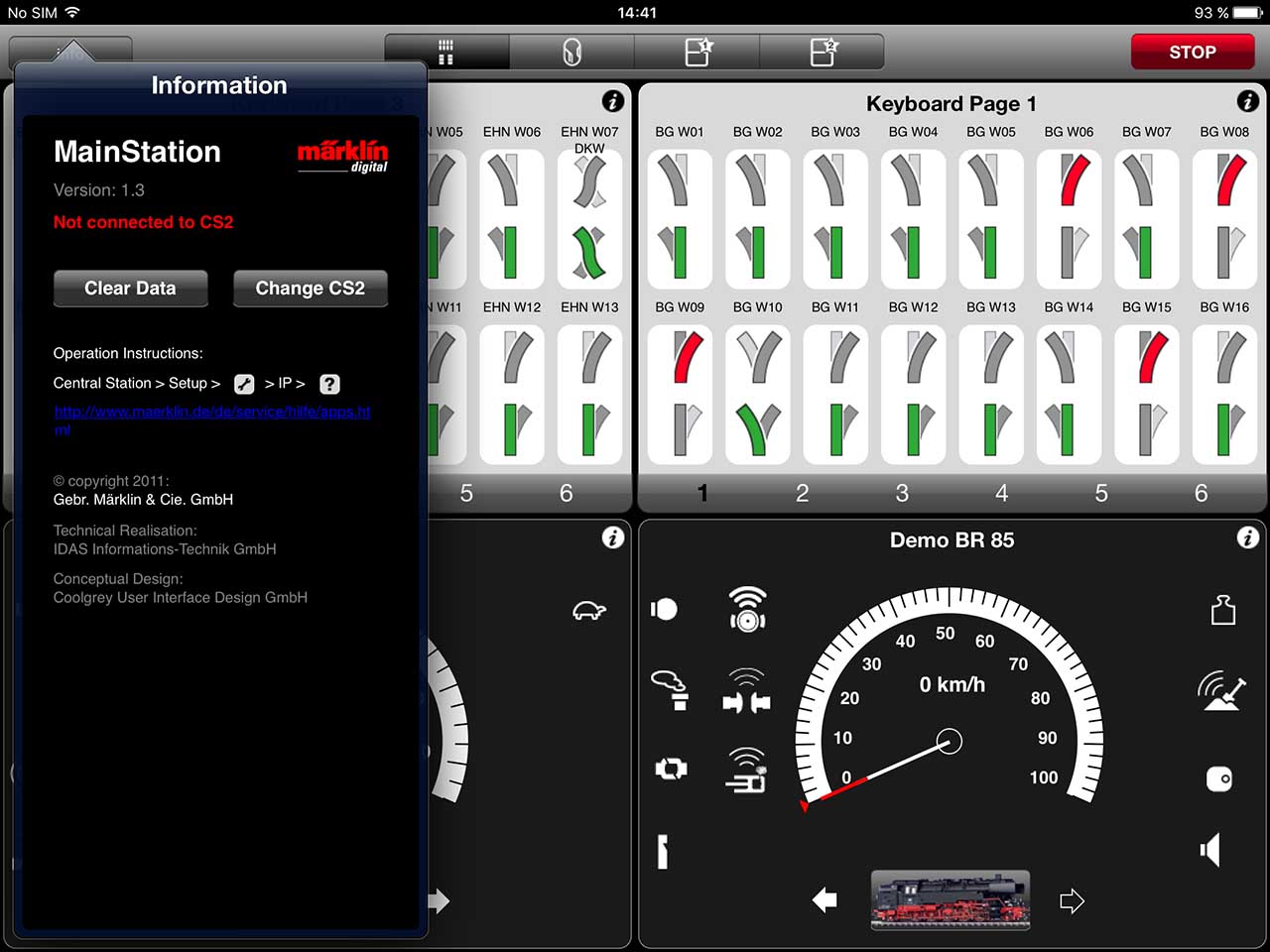Select the layout 2 star tab
Screen dimensions: 1270x952
pos(823,52)
